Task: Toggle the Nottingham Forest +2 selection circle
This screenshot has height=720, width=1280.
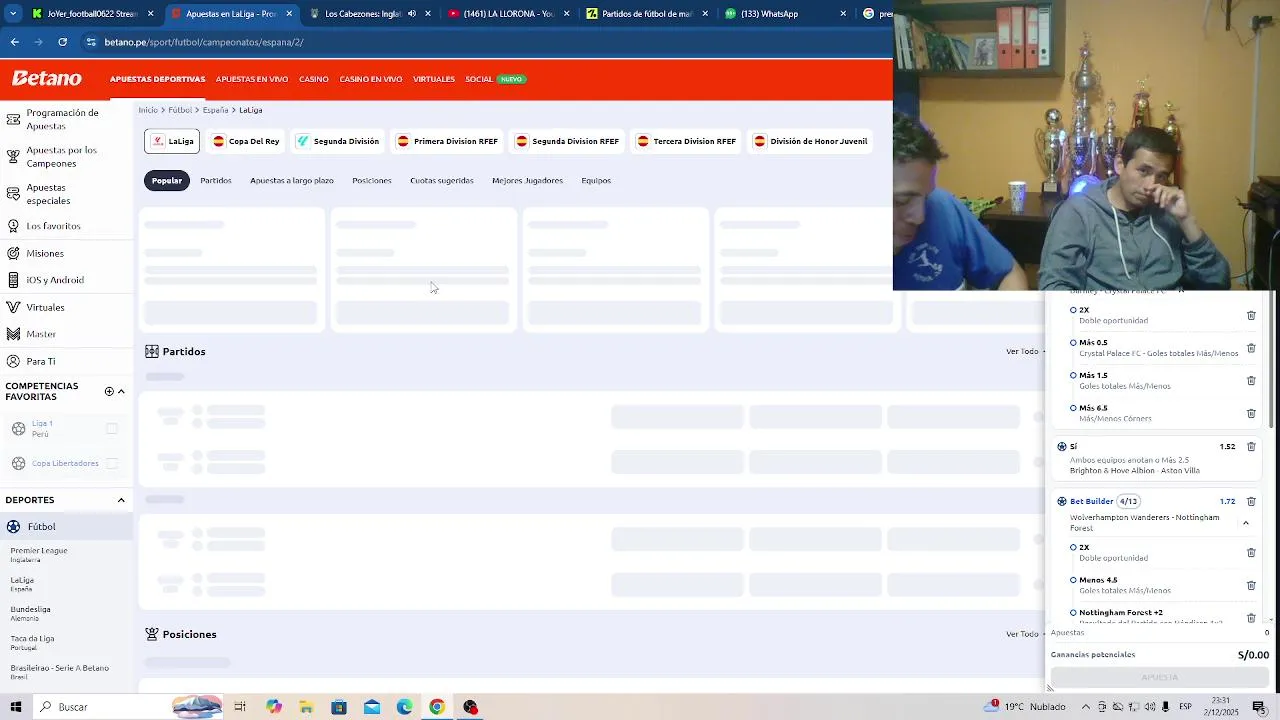Action: (x=1073, y=612)
